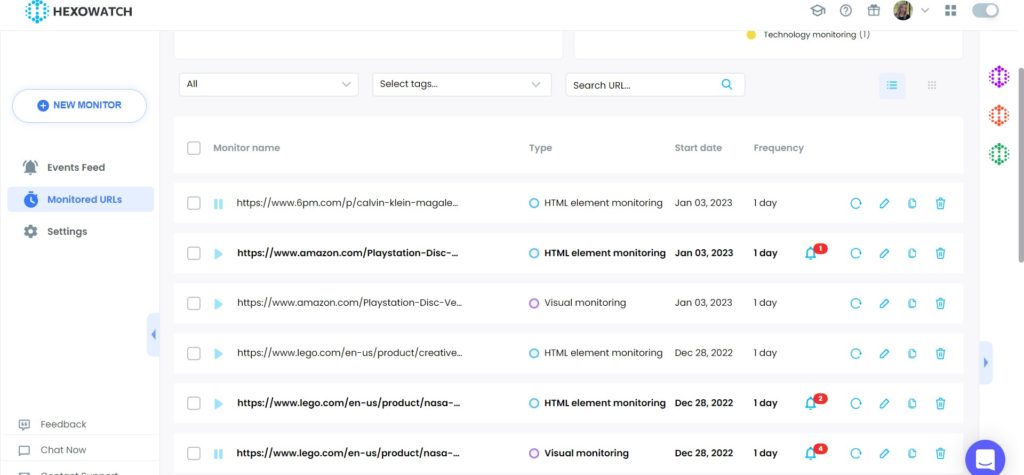
Task: Open the Select tags dropdown
Action: pyautogui.click(x=462, y=84)
